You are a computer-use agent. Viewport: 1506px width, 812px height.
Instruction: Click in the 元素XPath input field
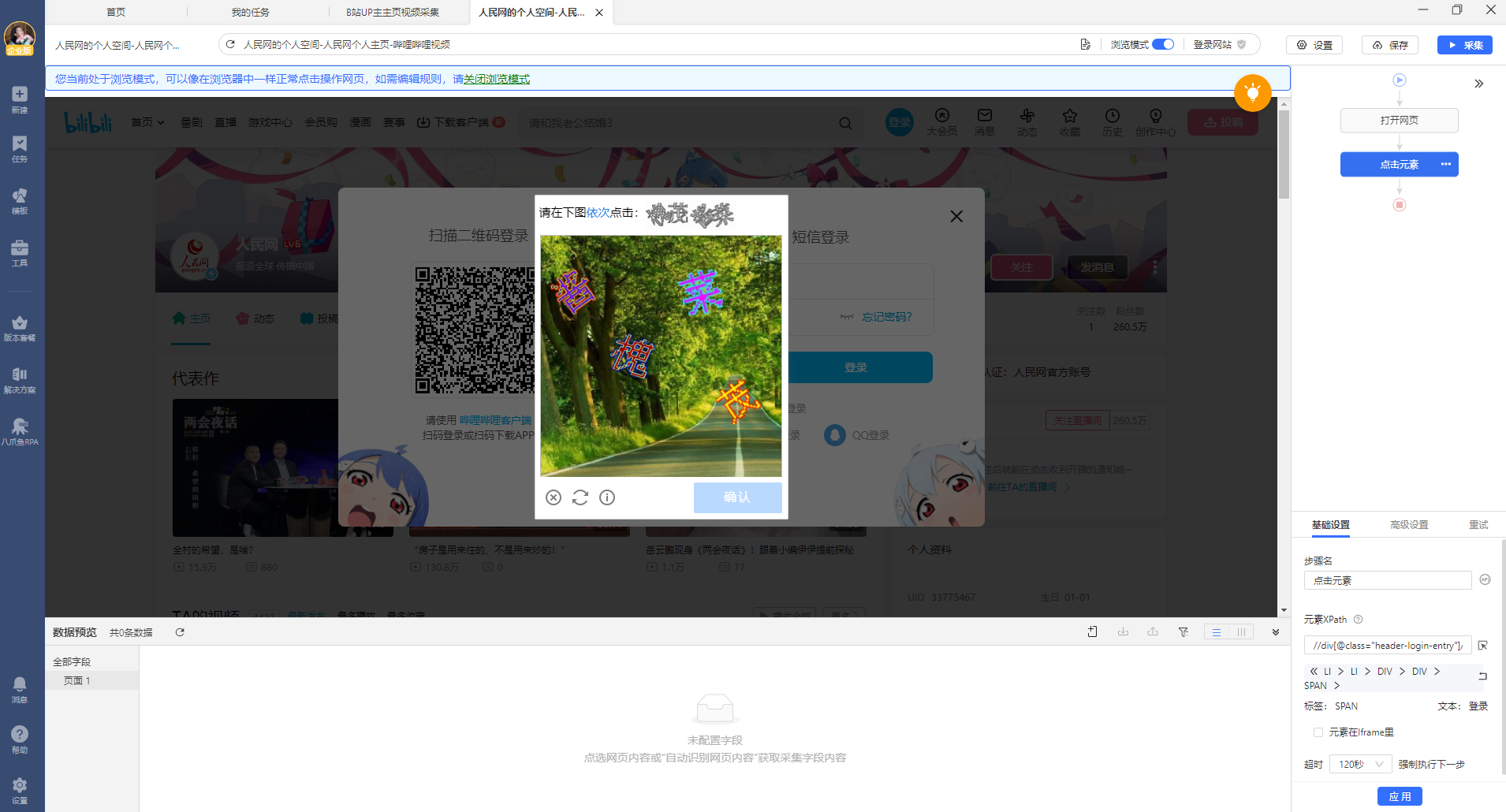click(1388, 646)
